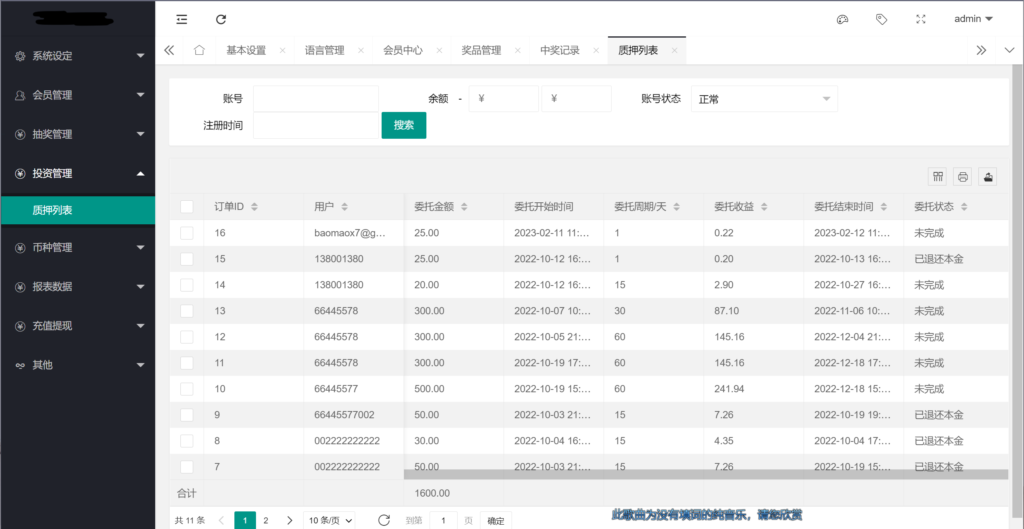Switch to the 中奖记录 tab
The image size is (1024, 529).
(559, 50)
